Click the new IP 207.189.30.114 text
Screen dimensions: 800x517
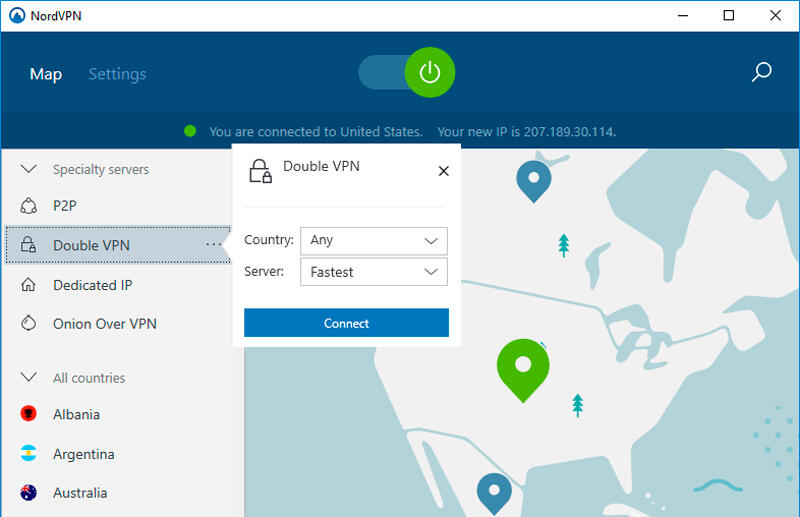click(527, 132)
